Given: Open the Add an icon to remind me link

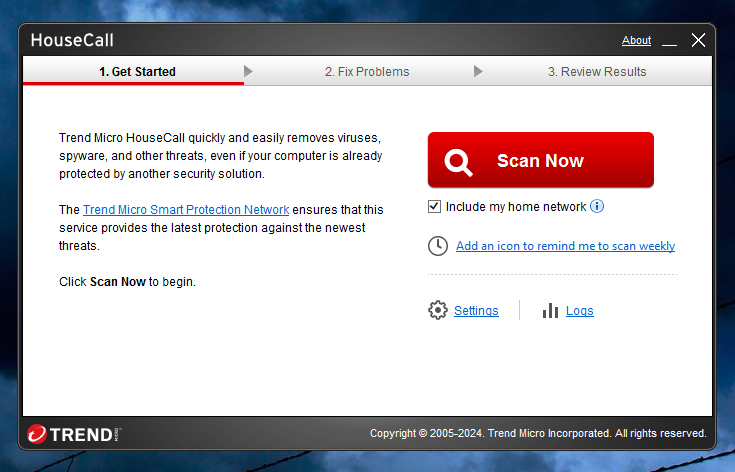Looking at the screenshot, I should (565, 246).
